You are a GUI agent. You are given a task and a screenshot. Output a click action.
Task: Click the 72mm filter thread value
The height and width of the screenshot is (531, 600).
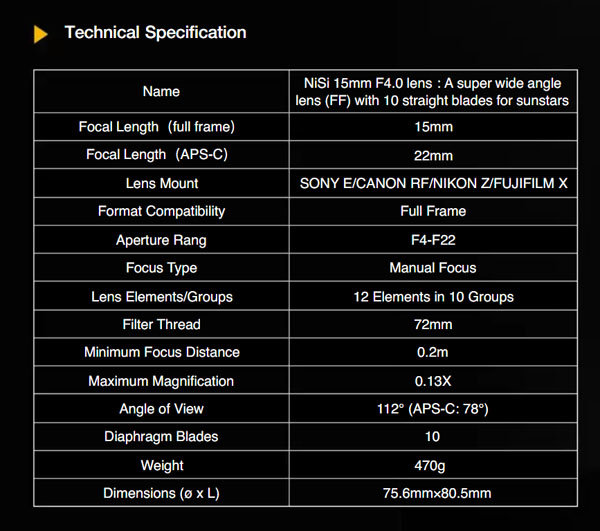click(x=433, y=324)
